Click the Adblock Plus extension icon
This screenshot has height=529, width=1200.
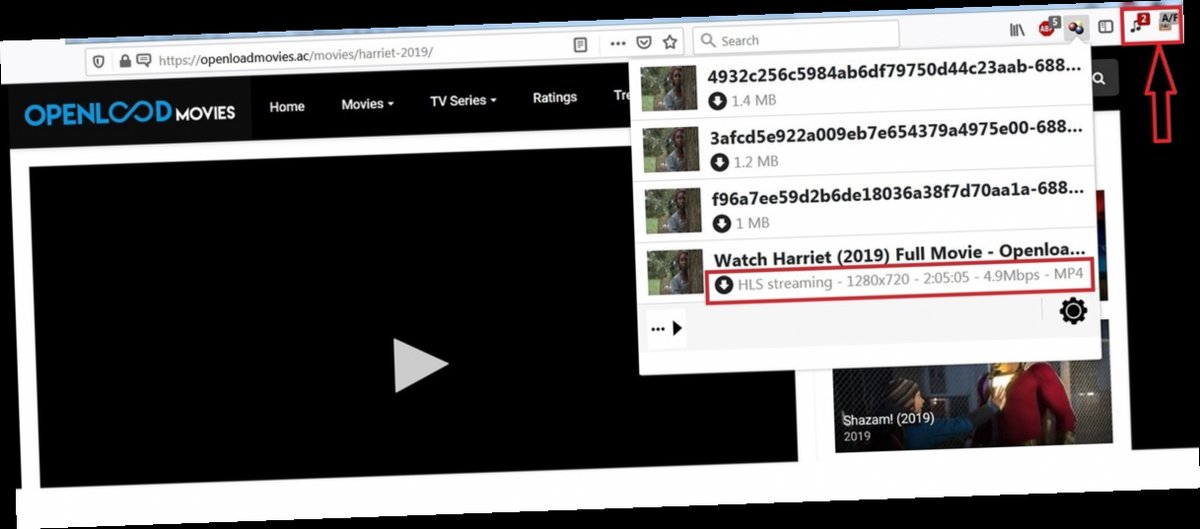click(1047, 28)
